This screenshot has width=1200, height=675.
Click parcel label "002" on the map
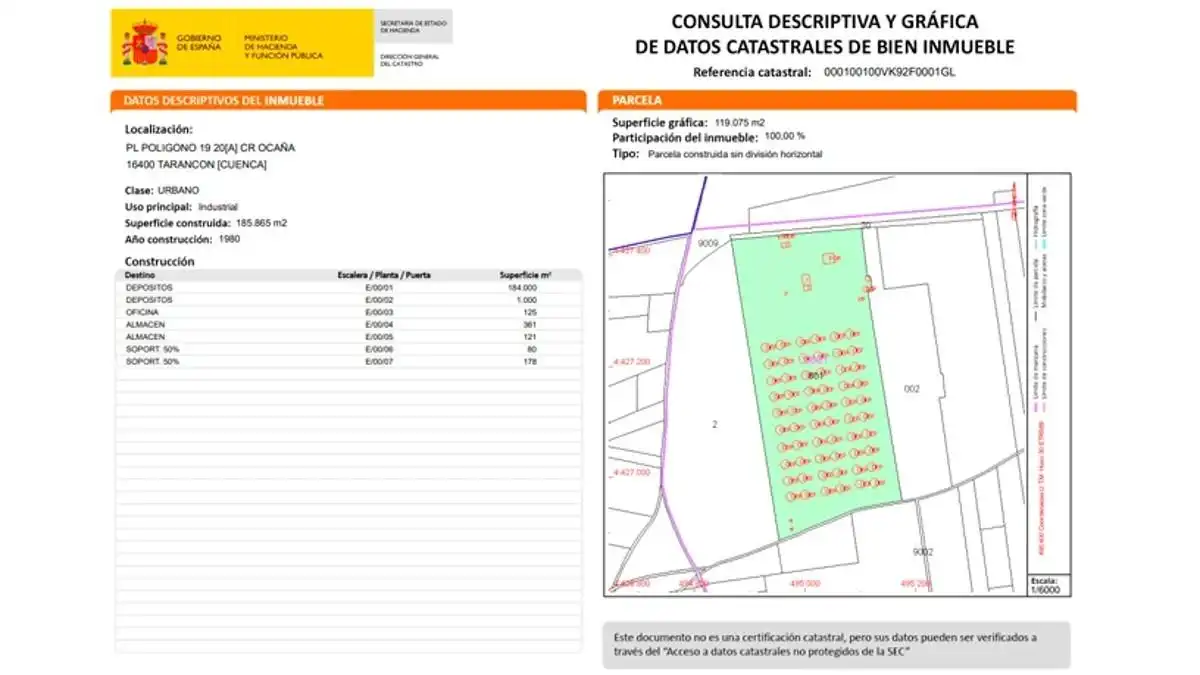911,388
